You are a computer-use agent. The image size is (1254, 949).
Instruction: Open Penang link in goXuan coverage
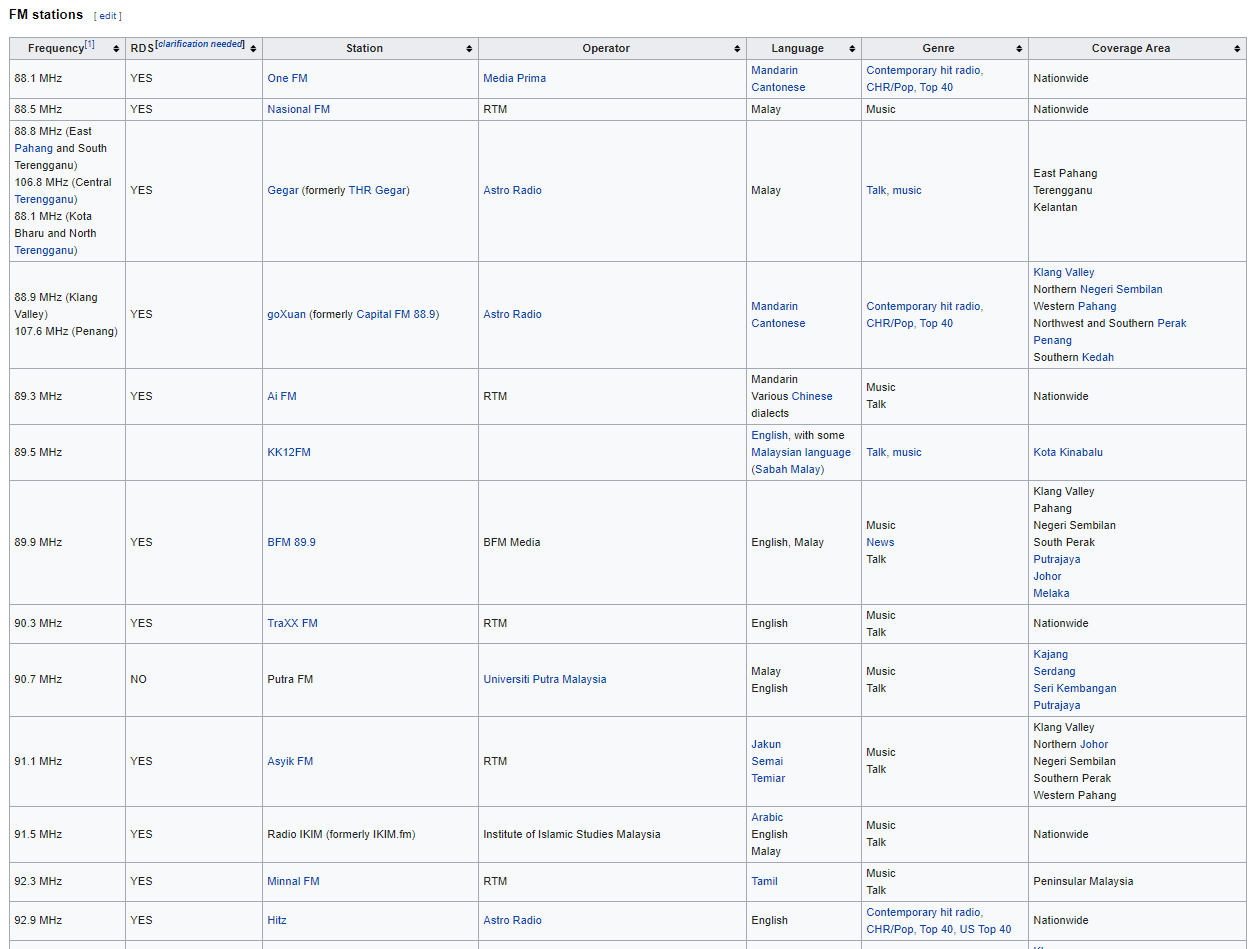1052,341
